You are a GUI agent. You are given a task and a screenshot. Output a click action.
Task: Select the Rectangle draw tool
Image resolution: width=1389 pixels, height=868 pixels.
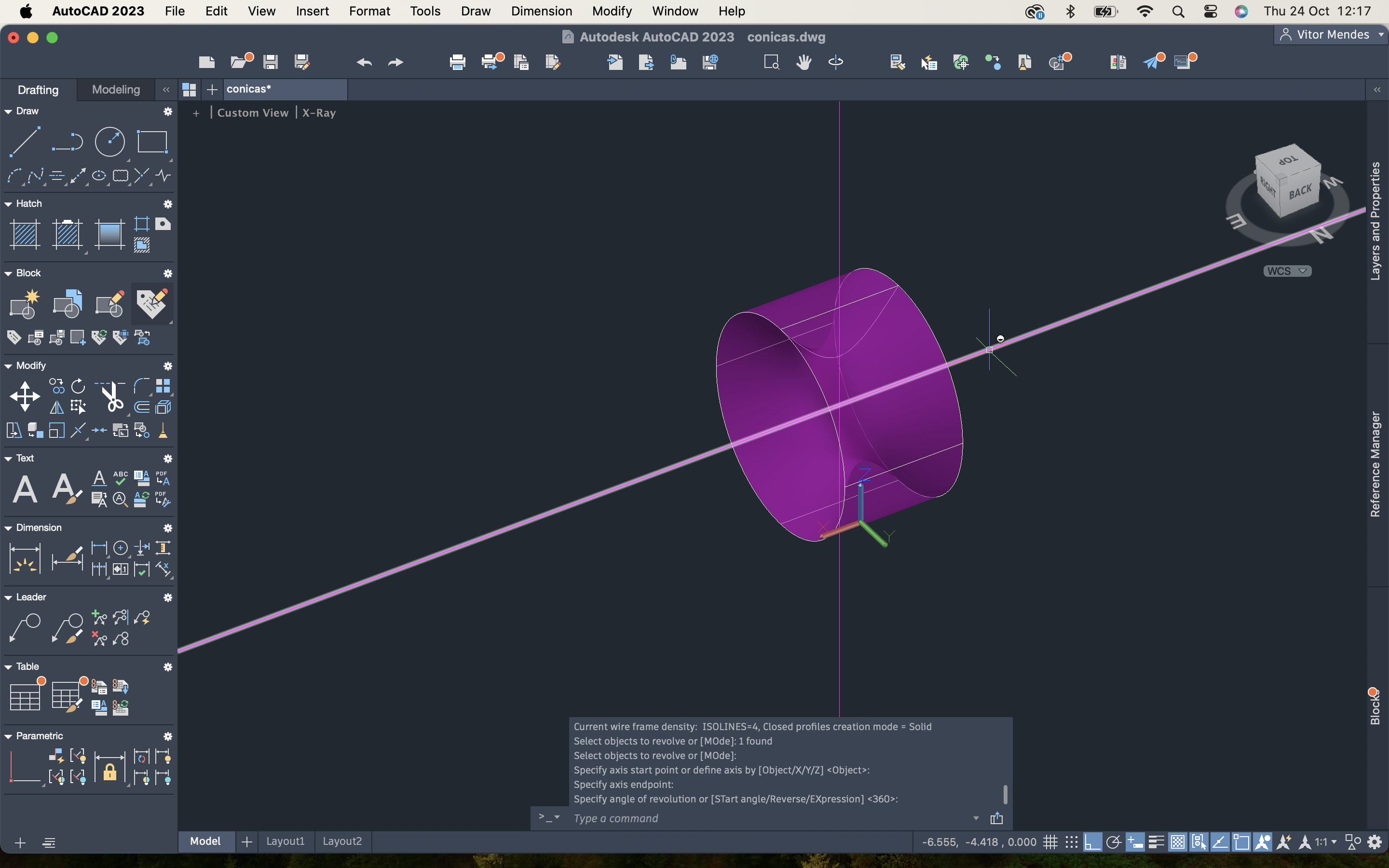click(151, 141)
